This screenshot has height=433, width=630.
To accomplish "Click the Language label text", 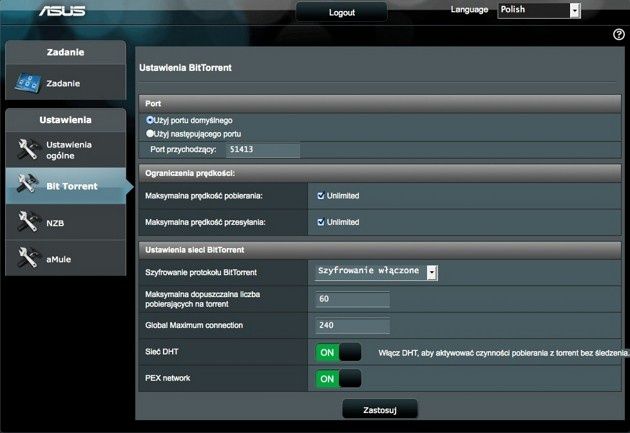I will coord(469,10).
